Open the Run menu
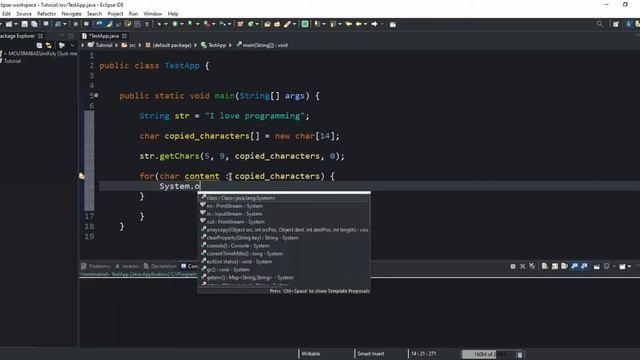 pyautogui.click(x=133, y=13)
